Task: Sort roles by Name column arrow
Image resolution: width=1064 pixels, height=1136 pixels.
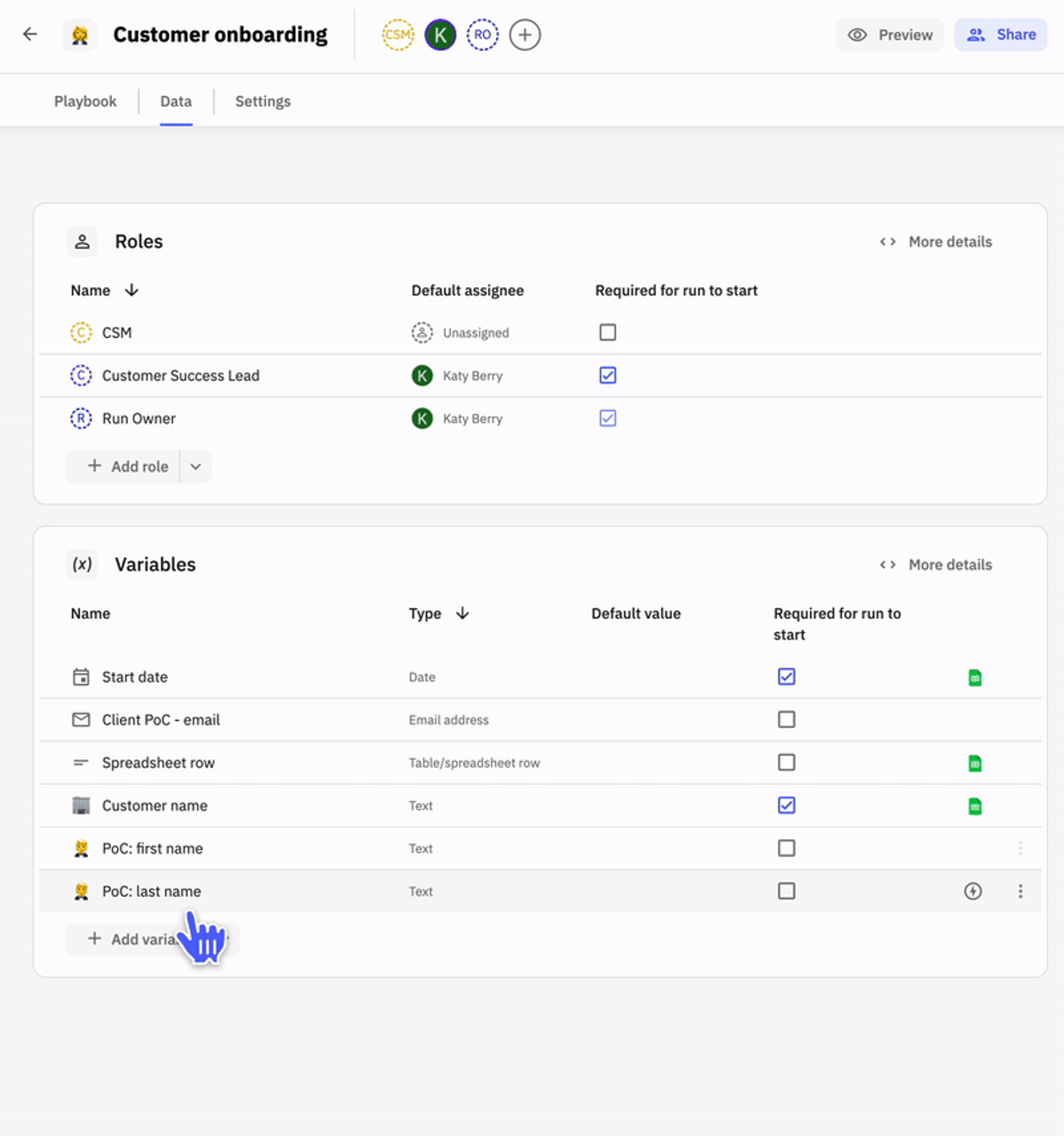Action: [131, 290]
